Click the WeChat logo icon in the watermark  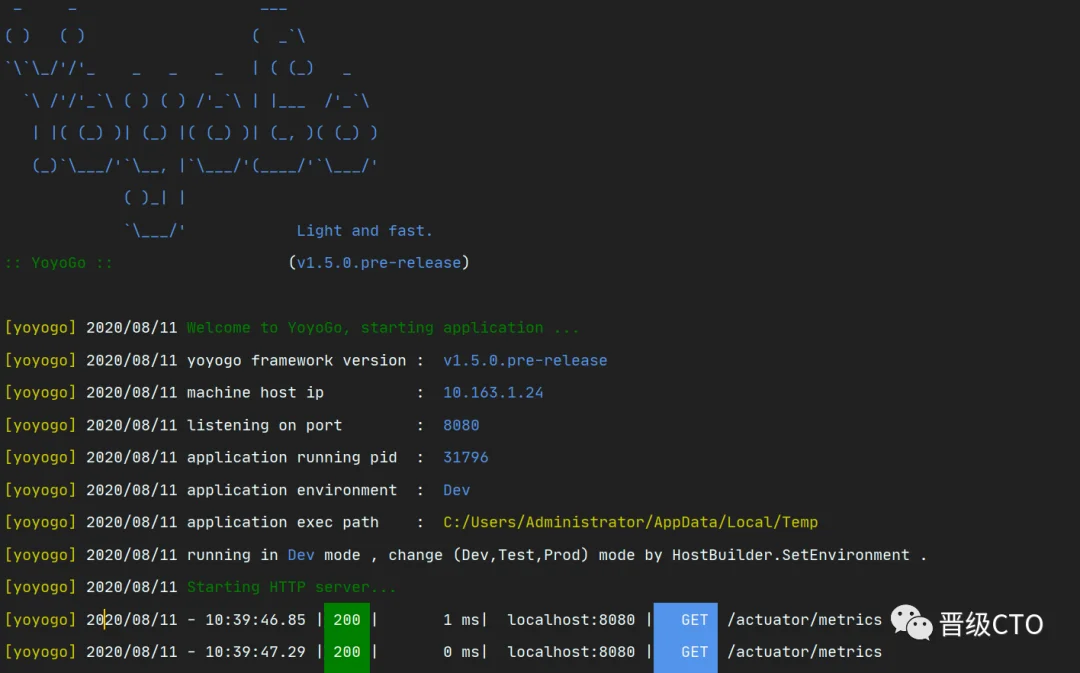point(911,622)
